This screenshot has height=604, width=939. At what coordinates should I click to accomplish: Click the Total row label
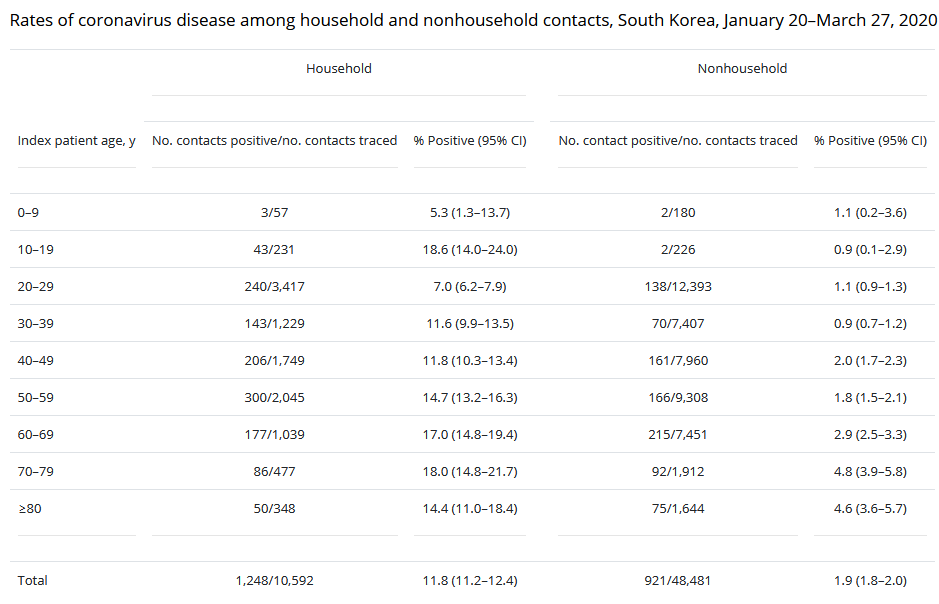coord(32,581)
